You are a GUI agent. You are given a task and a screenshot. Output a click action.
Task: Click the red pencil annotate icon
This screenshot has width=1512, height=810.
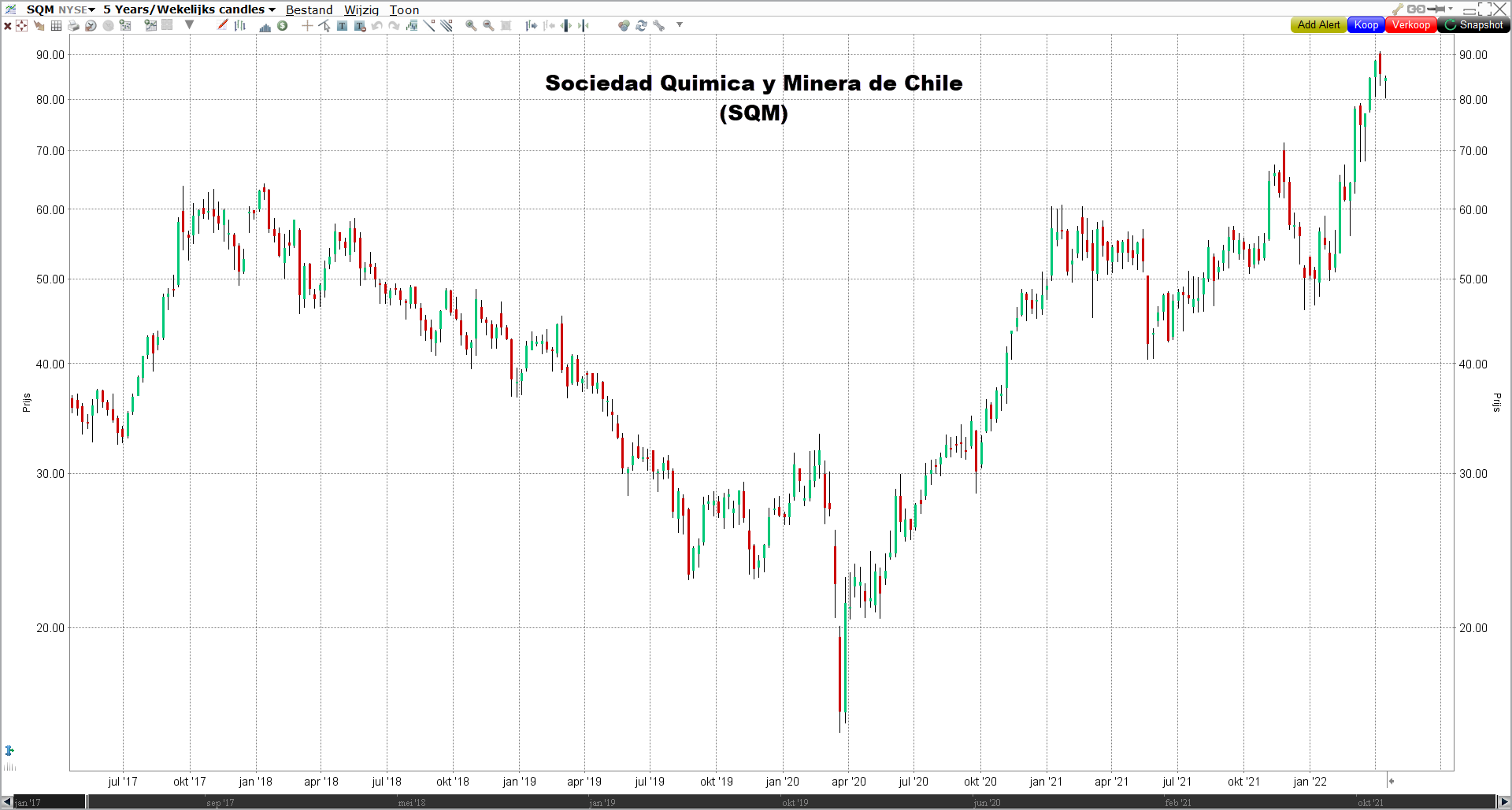tap(223, 25)
